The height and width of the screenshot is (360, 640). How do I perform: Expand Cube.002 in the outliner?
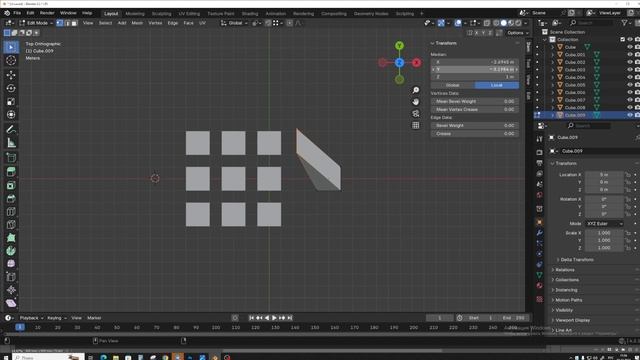[553, 62]
